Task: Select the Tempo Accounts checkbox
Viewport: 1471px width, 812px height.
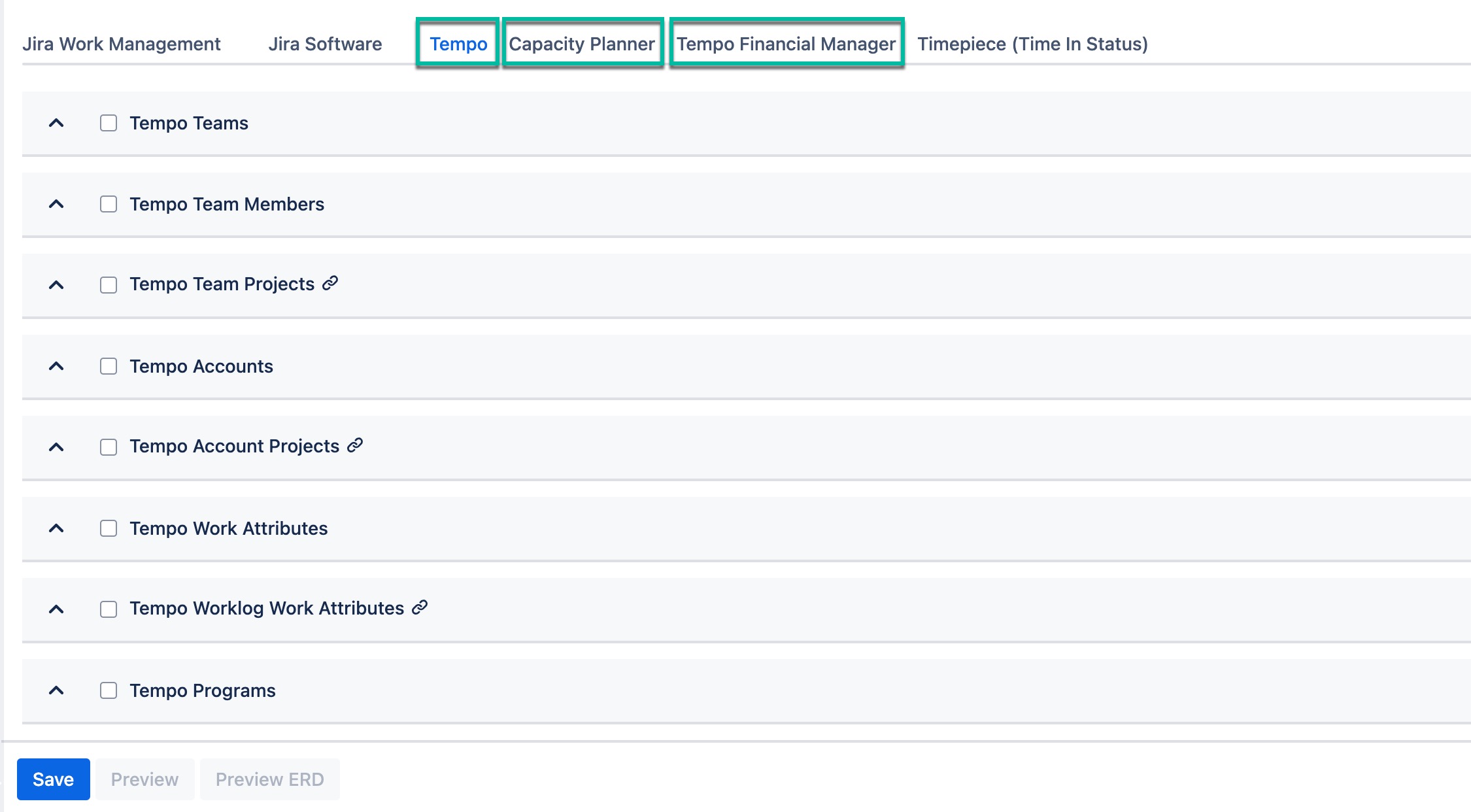Action: click(x=109, y=366)
